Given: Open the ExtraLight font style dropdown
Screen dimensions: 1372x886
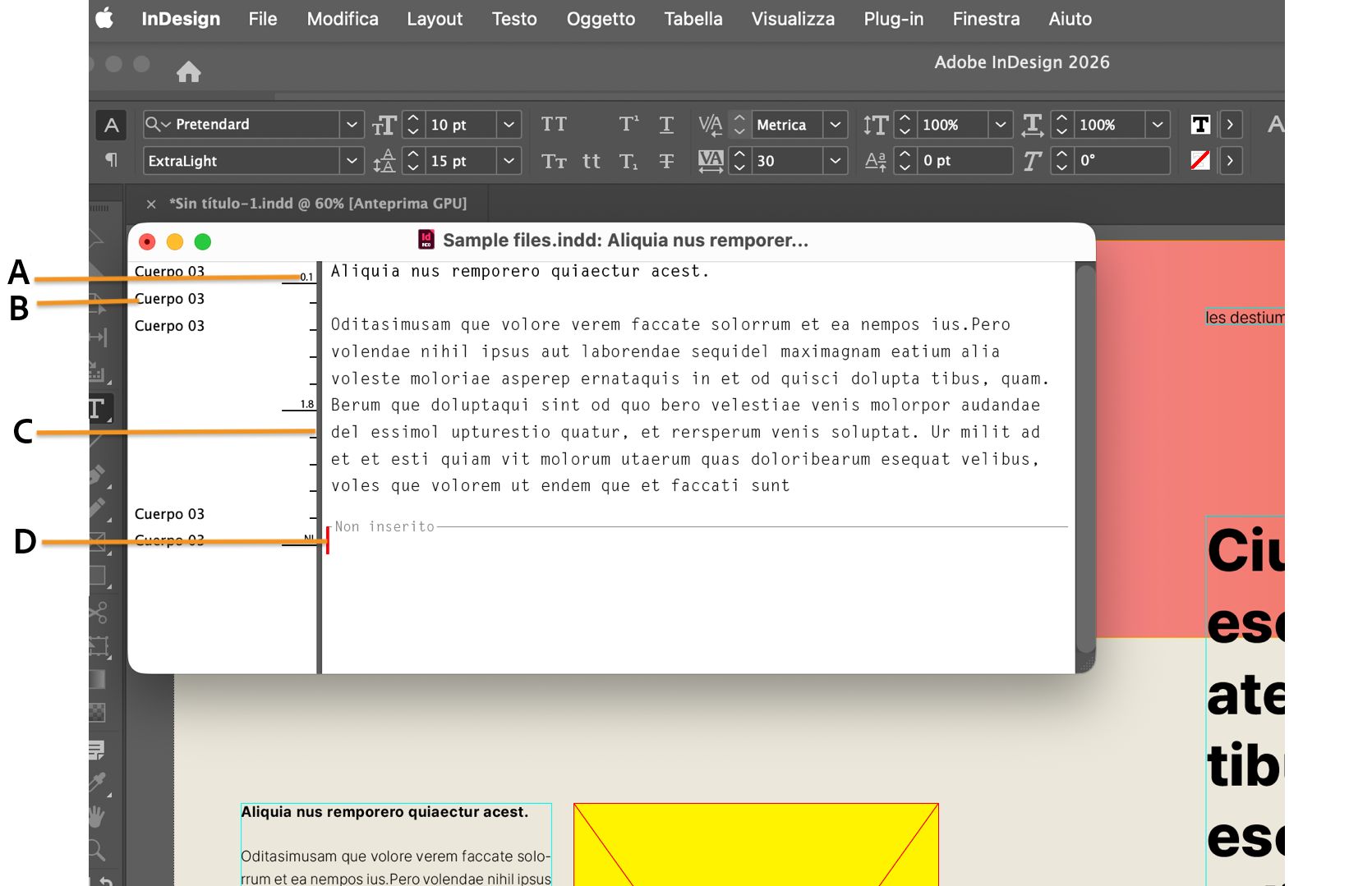Looking at the screenshot, I should 352,161.
